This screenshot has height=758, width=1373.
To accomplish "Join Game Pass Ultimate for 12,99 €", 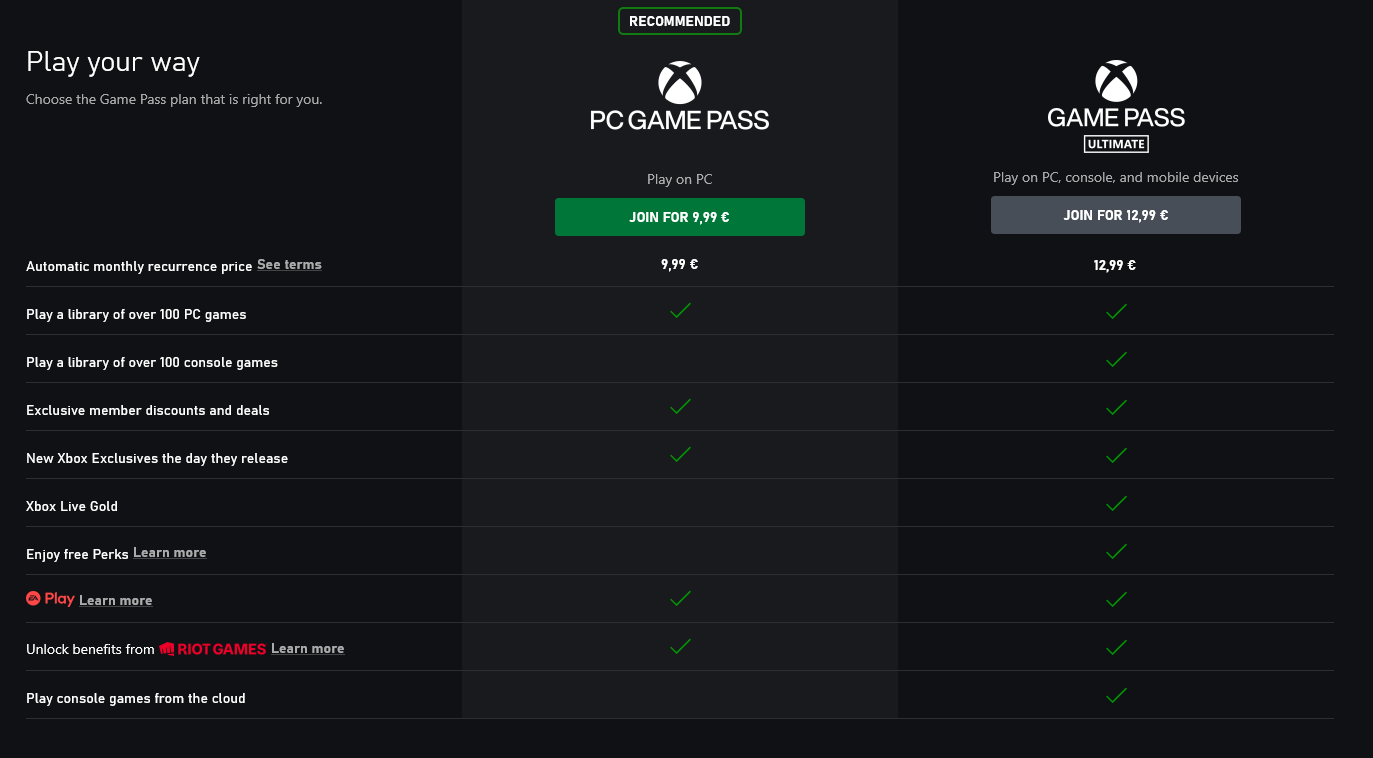I will pos(1116,215).
